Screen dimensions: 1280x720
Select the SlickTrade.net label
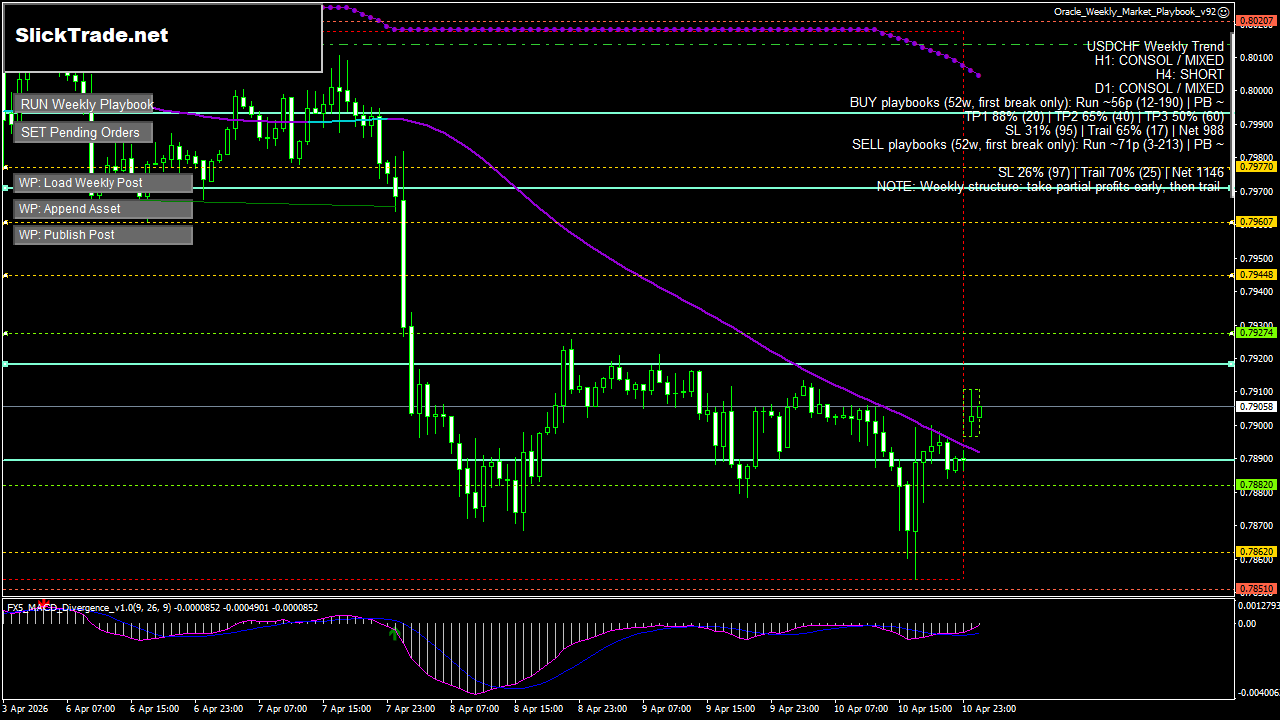(92, 35)
